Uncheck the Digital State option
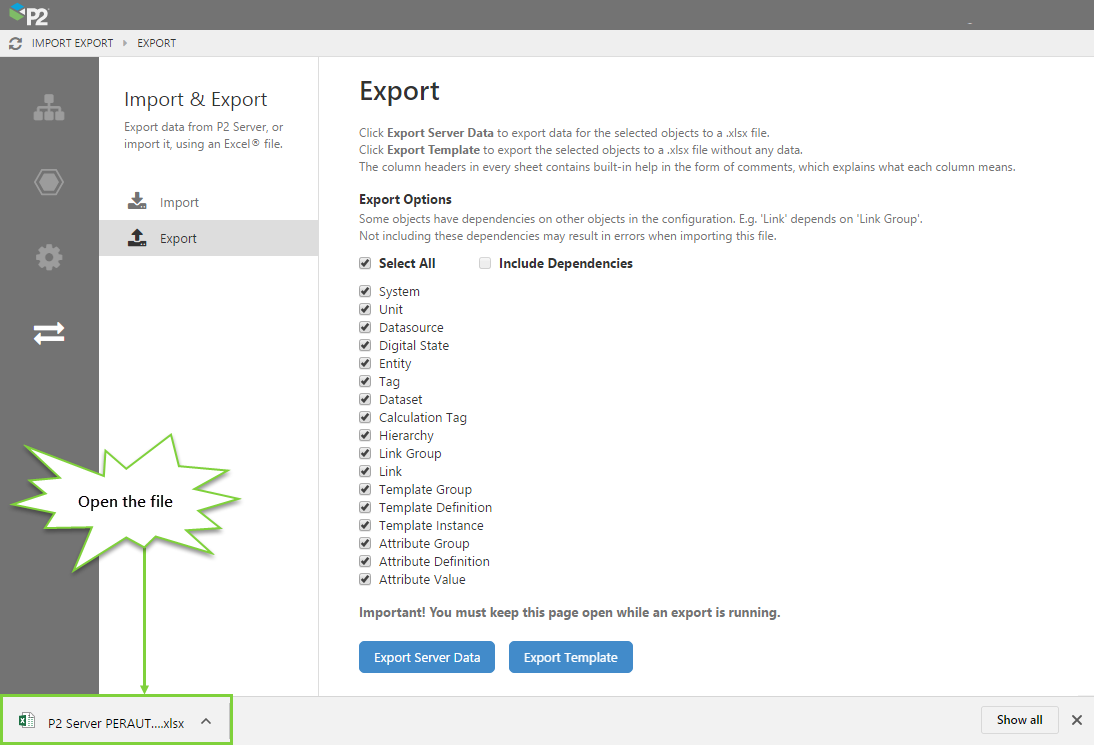 click(365, 345)
